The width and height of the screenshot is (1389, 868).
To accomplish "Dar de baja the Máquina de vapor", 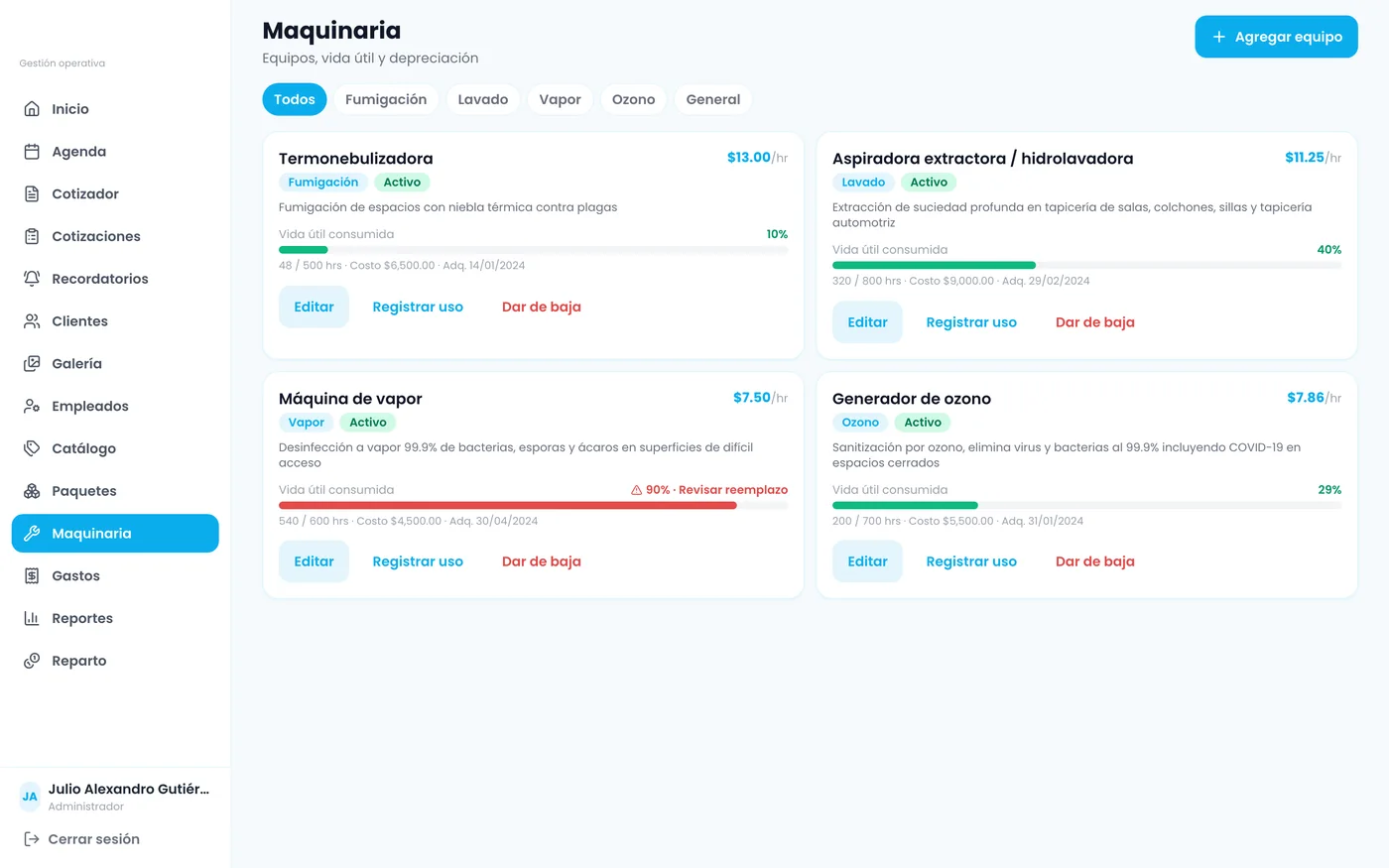I will coord(542,561).
